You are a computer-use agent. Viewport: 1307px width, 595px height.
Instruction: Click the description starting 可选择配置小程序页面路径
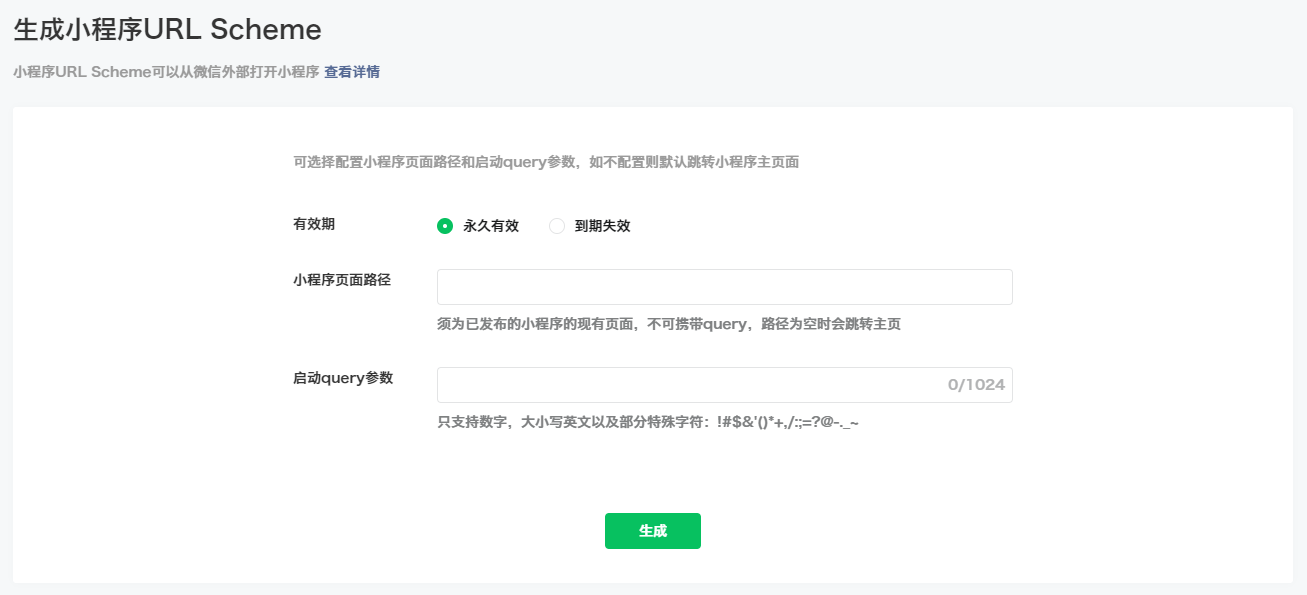pos(546,162)
